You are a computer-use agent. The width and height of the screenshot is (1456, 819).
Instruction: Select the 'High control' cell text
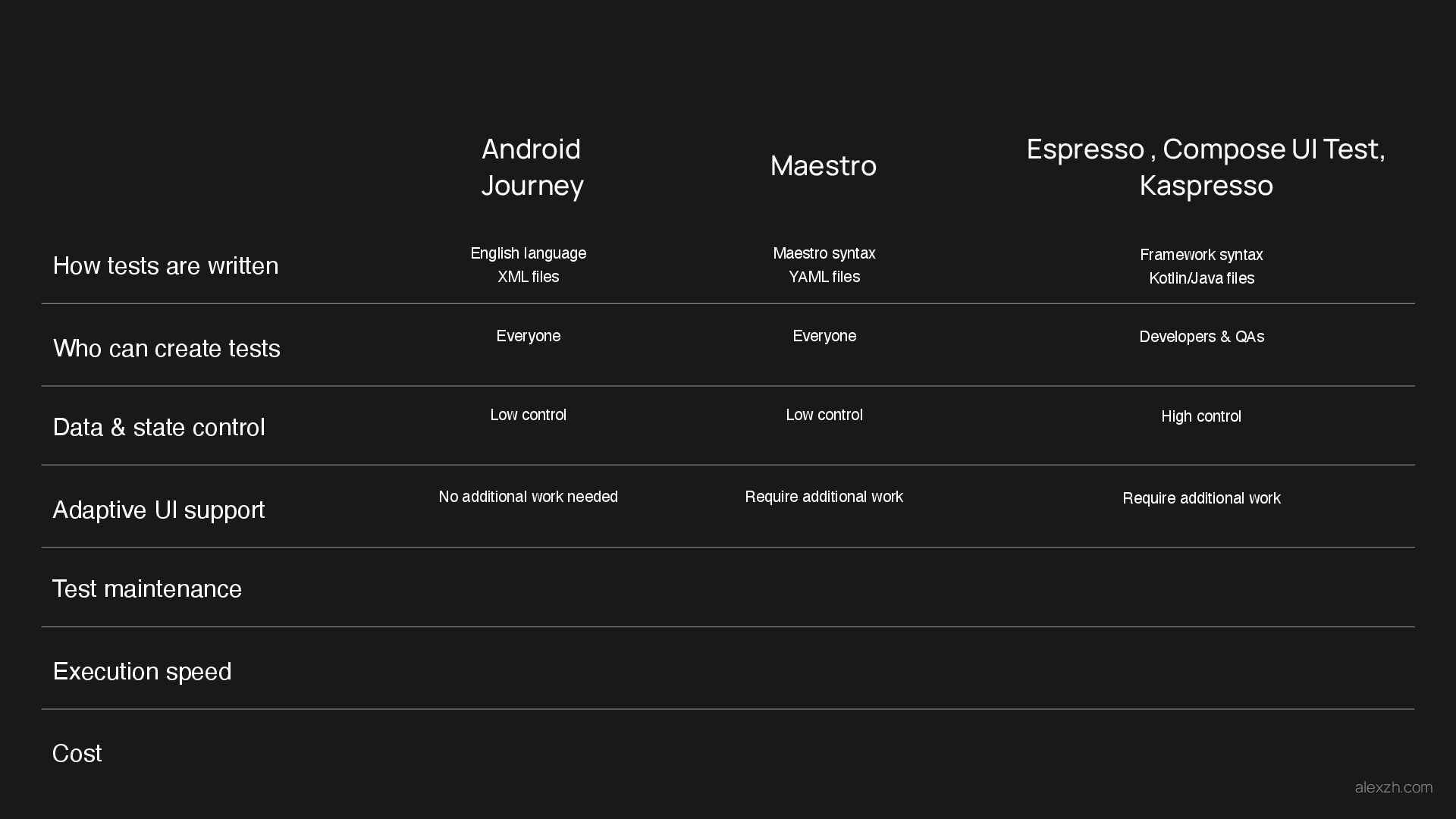pos(1201,416)
